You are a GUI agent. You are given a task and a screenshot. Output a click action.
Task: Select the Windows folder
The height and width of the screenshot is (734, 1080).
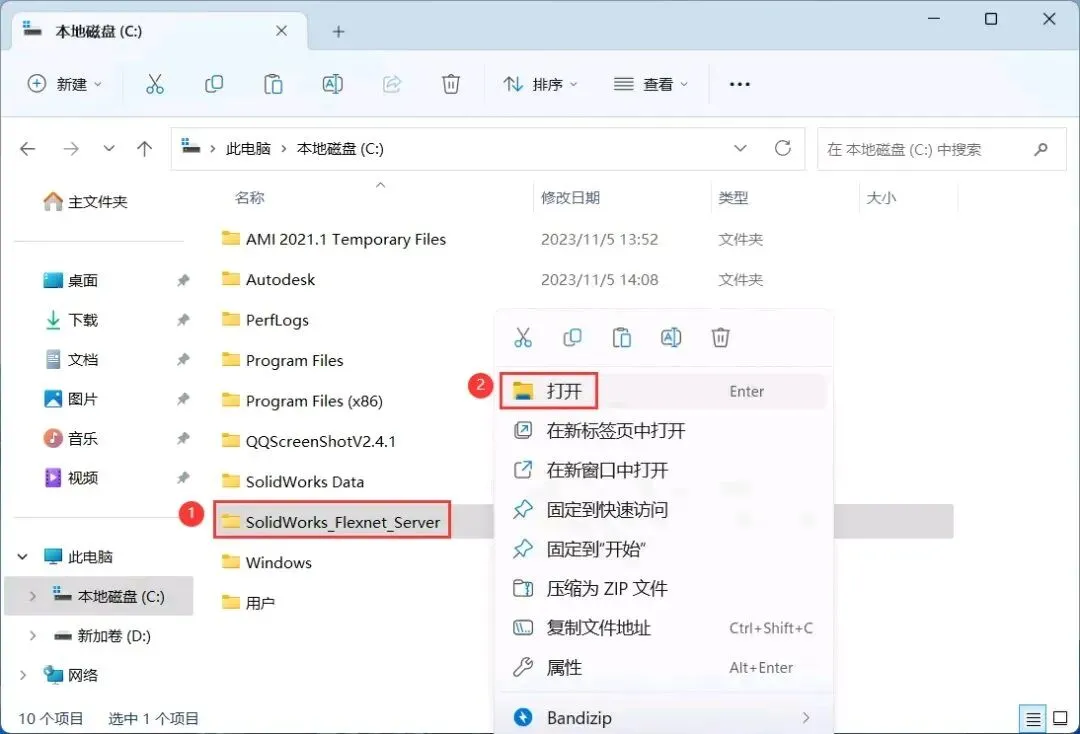tap(267, 563)
